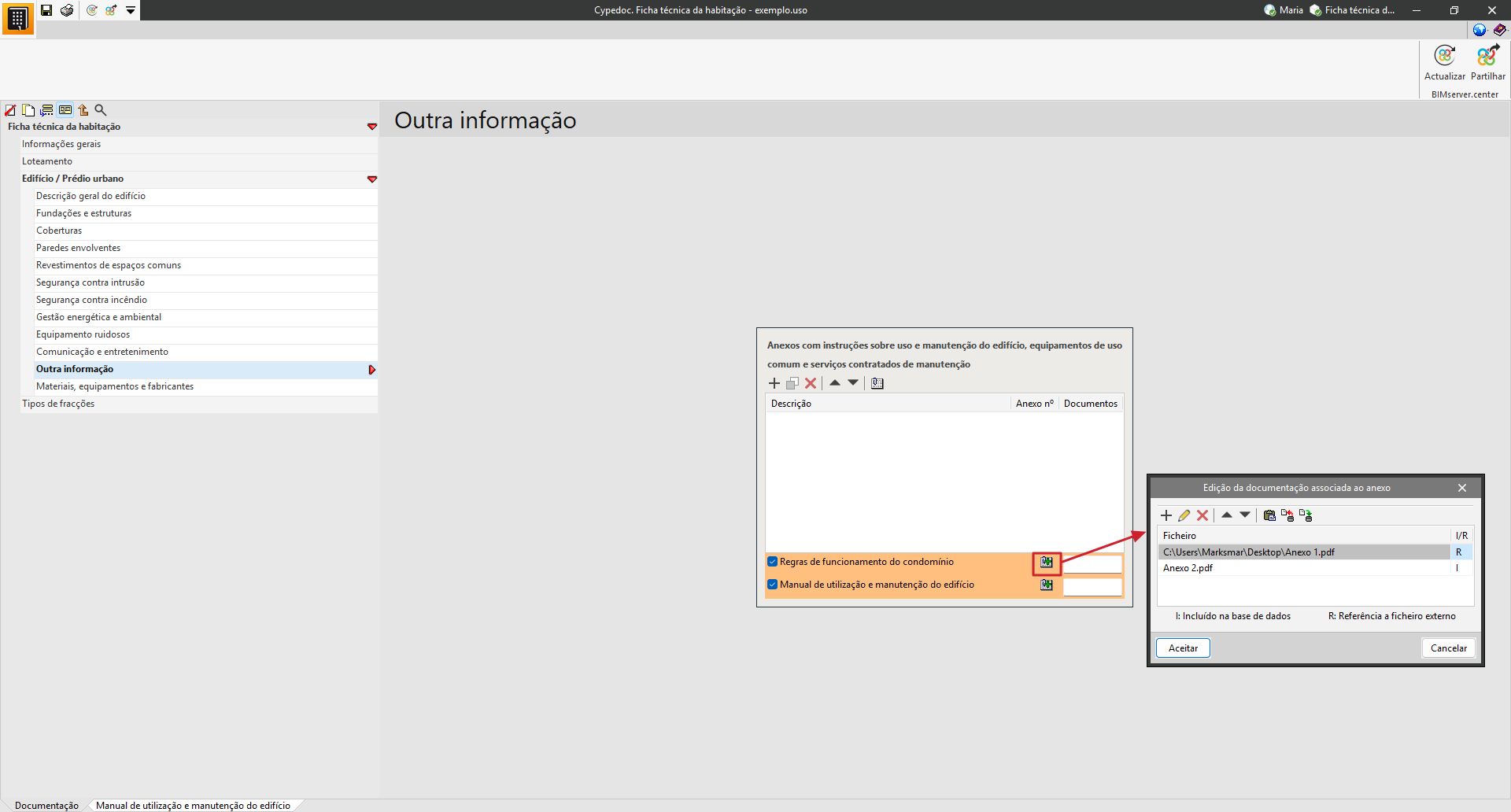Select the Anexo 1.pdf file row
The width and height of the screenshot is (1511, 812).
click(1315, 552)
